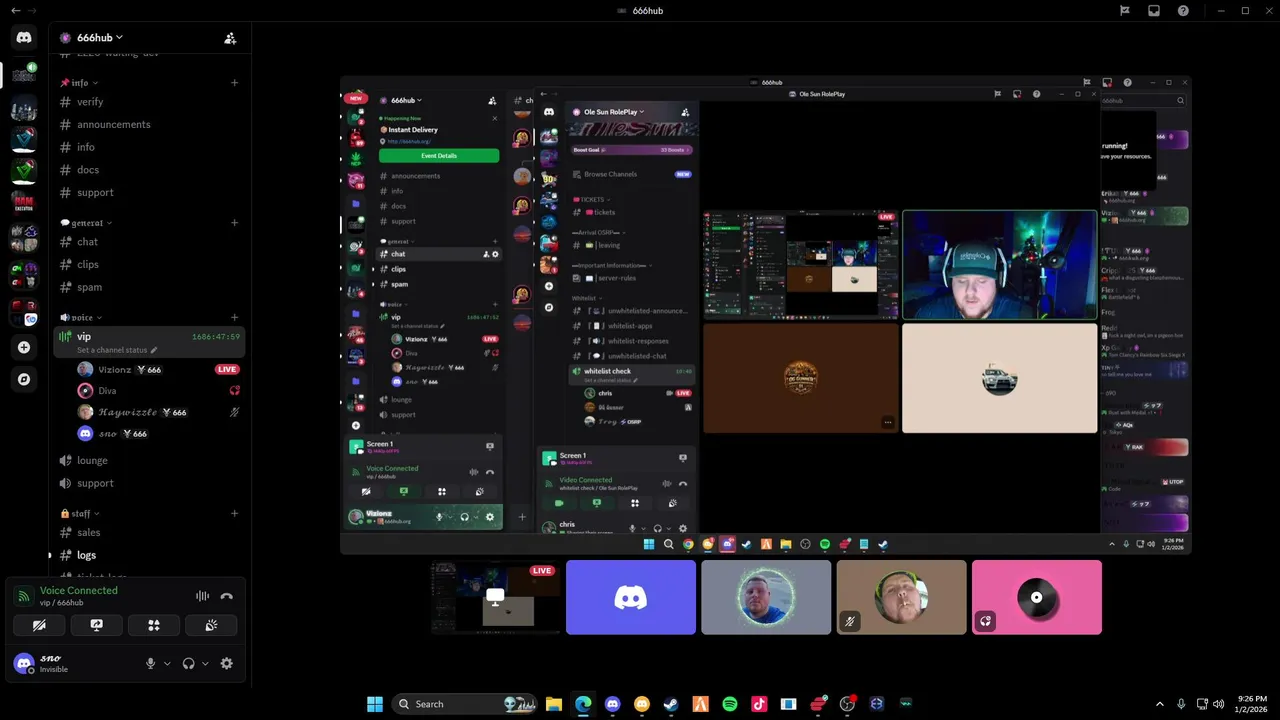Click the sno avatar in user panel
This screenshot has height=720, width=1280.
coord(24,663)
